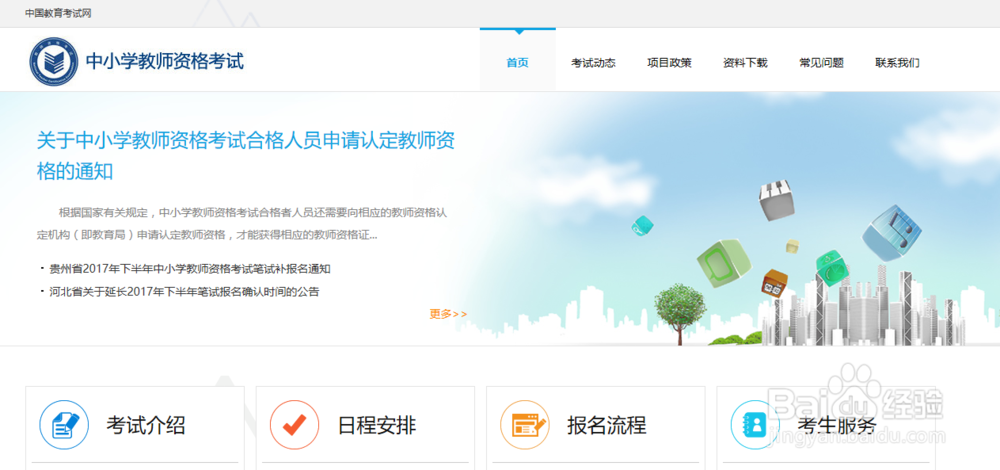Click the site logo emblem
This screenshot has width=1000, height=470.
[x=54, y=62]
